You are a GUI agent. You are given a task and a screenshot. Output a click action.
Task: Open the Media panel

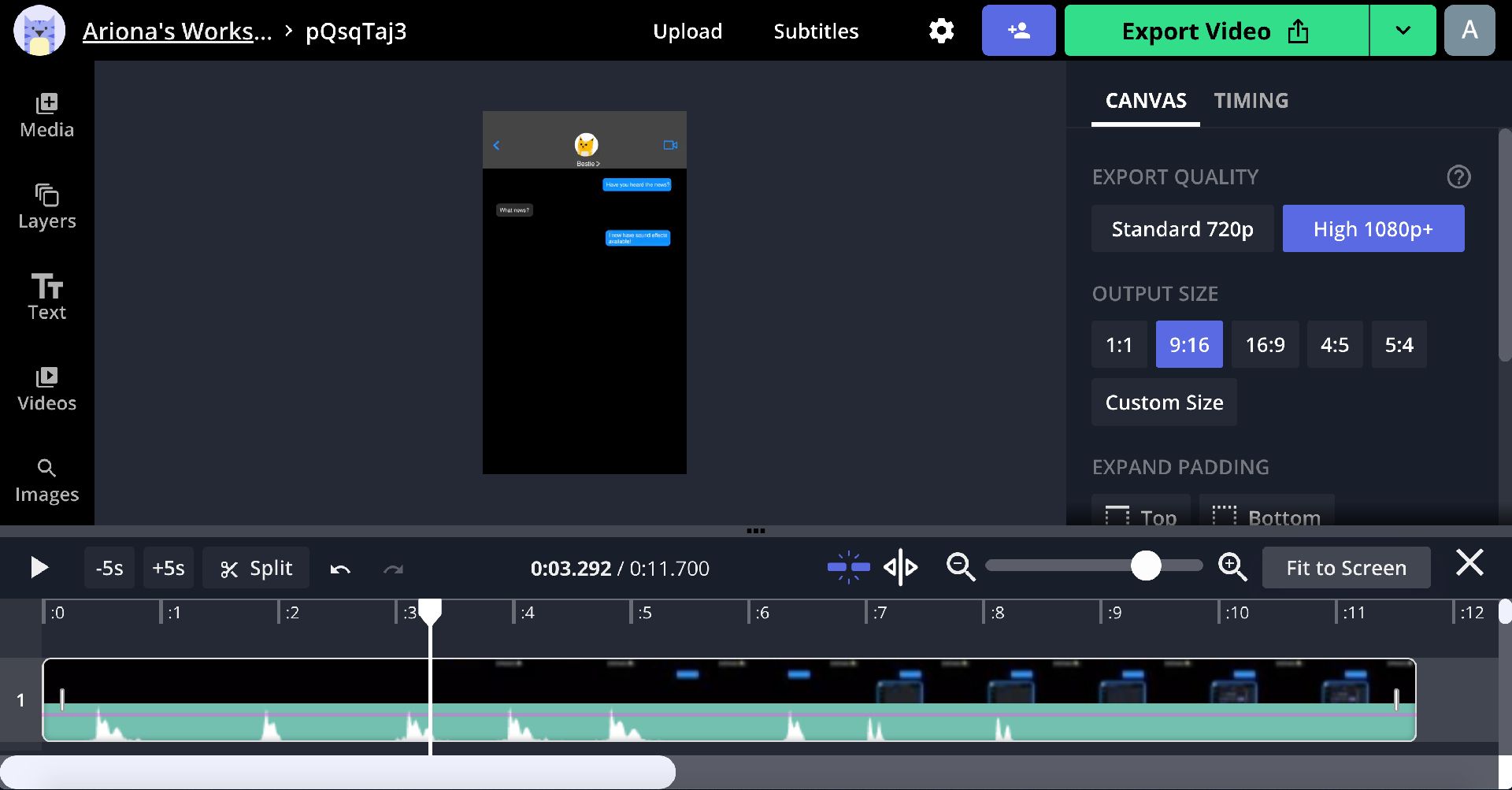[46, 116]
